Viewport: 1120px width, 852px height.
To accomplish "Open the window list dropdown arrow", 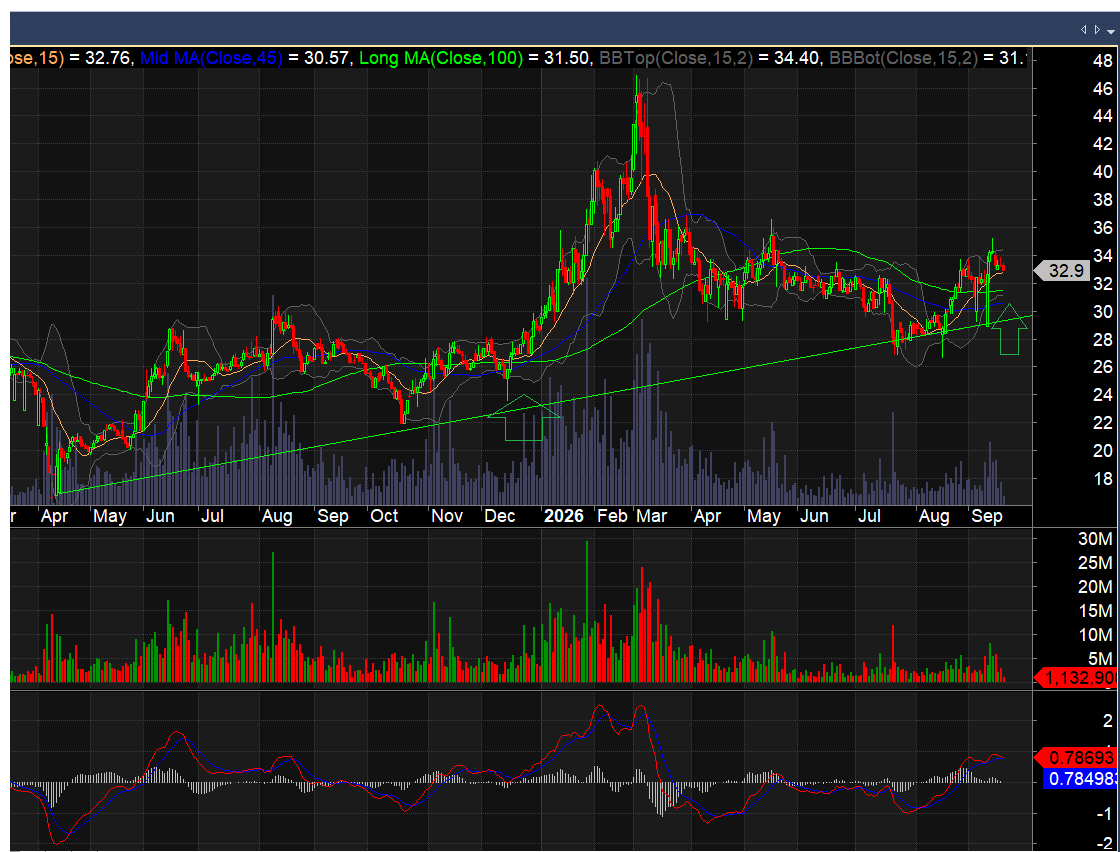I will pyautogui.click(x=1110, y=31).
